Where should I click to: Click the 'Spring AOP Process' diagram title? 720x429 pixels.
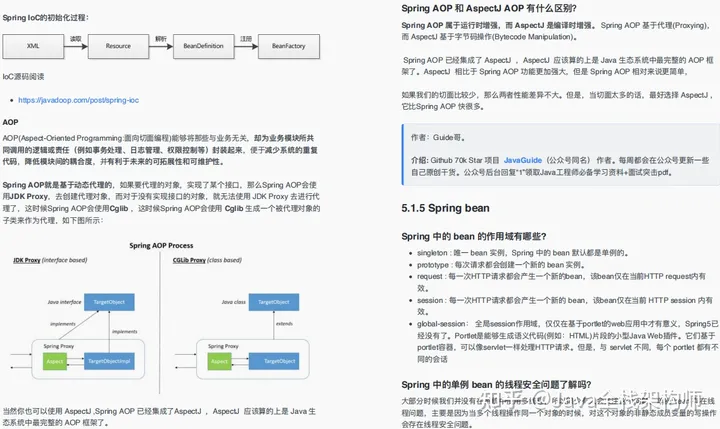tap(161, 245)
